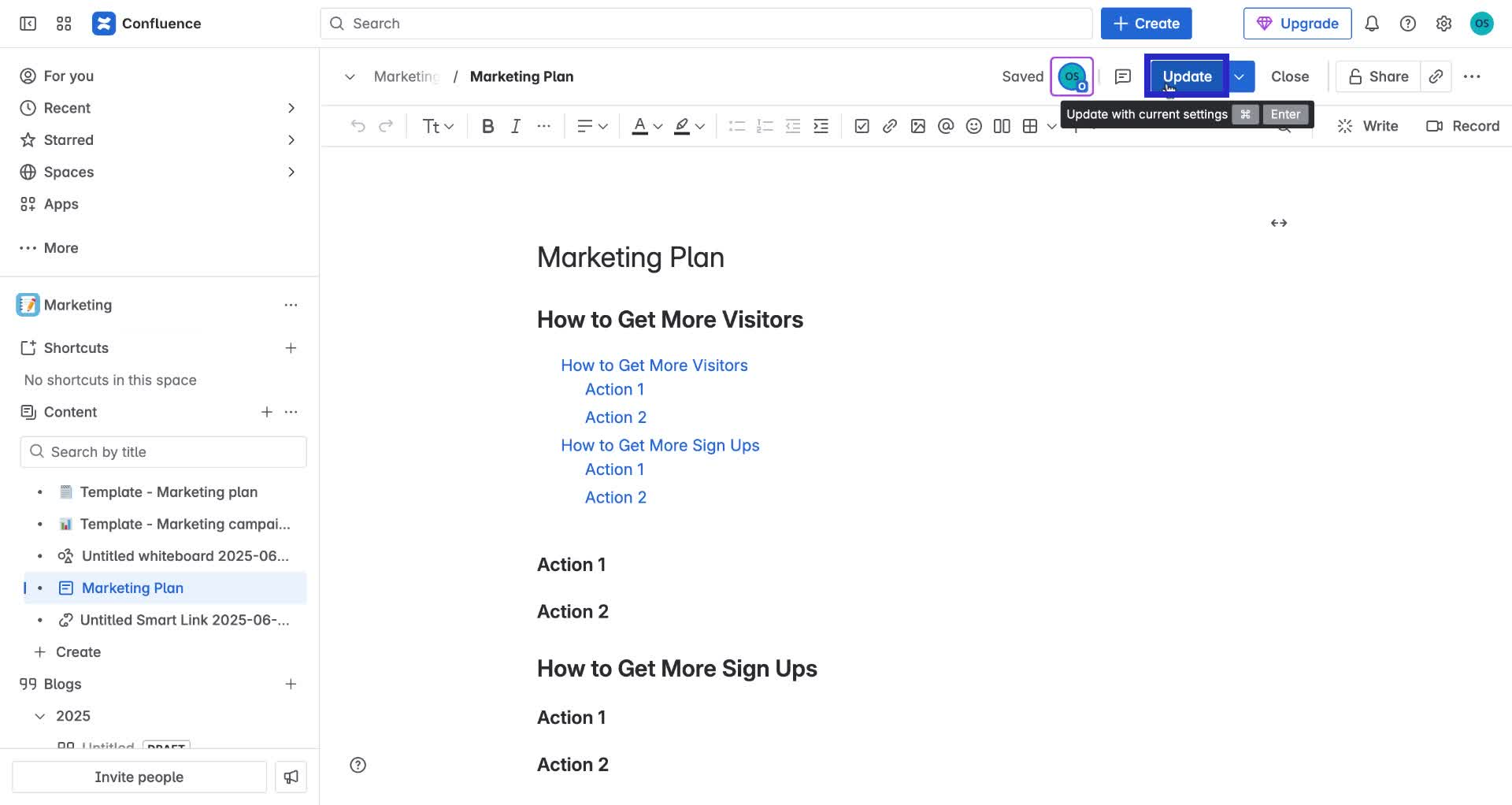The image size is (1512, 805).
Task: Open the text style dropdown
Action: point(437,125)
